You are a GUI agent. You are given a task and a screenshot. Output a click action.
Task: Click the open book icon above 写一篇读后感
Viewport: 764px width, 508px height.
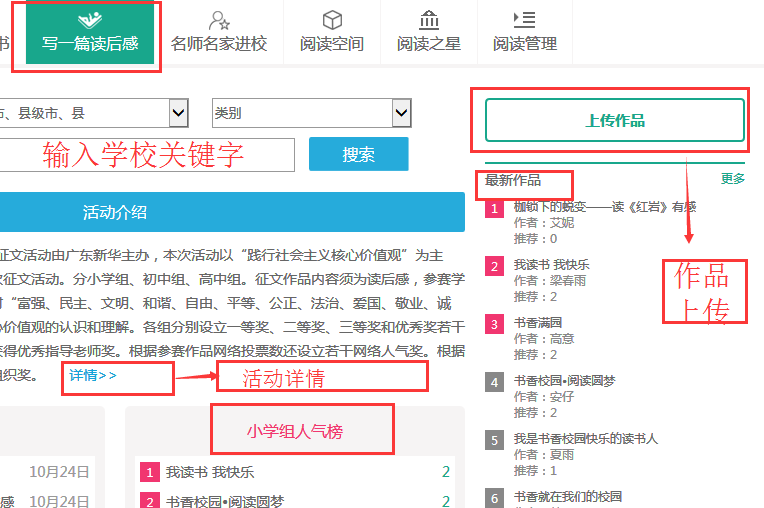click(x=90, y=19)
